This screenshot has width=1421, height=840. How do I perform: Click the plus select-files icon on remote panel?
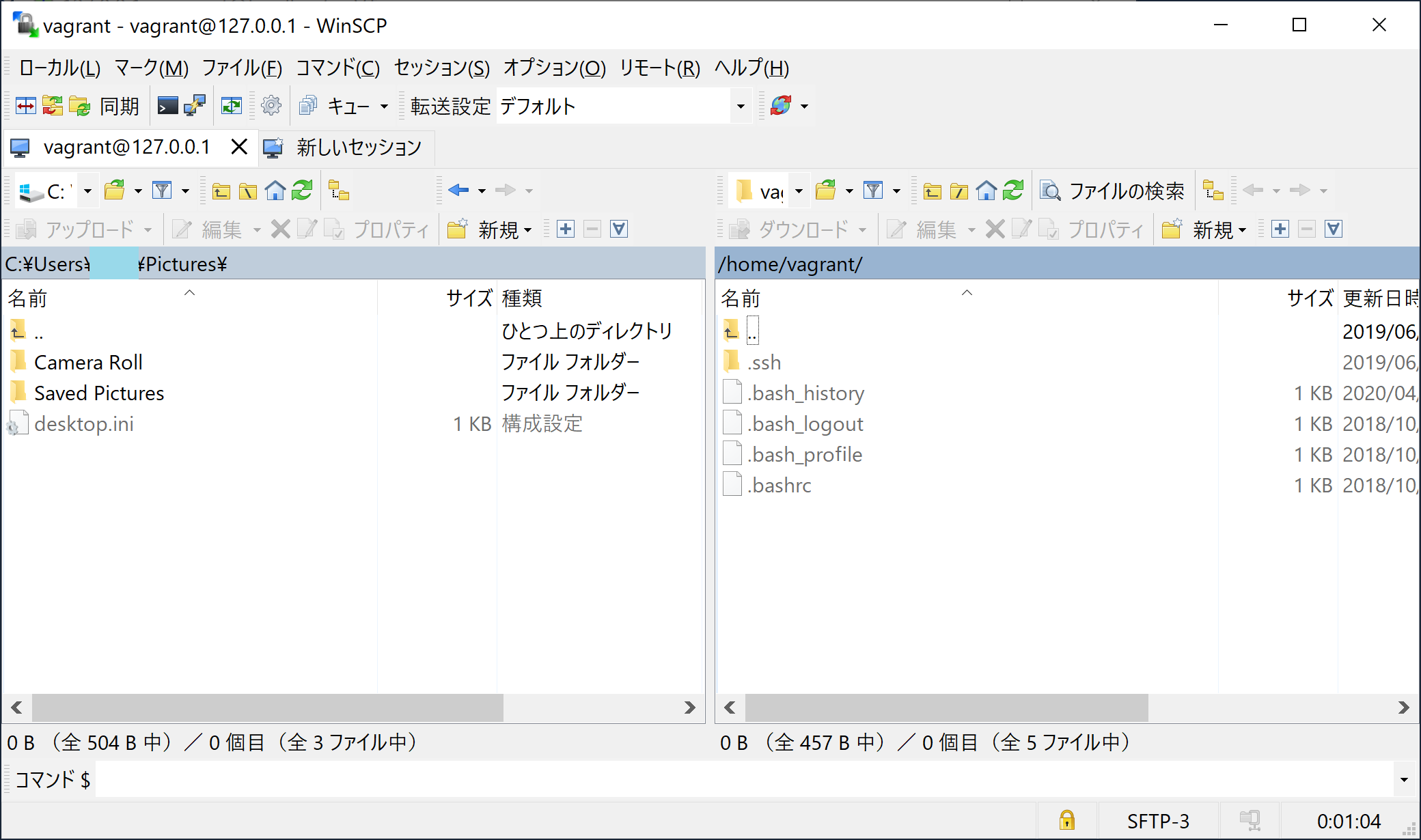[1280, 229]
